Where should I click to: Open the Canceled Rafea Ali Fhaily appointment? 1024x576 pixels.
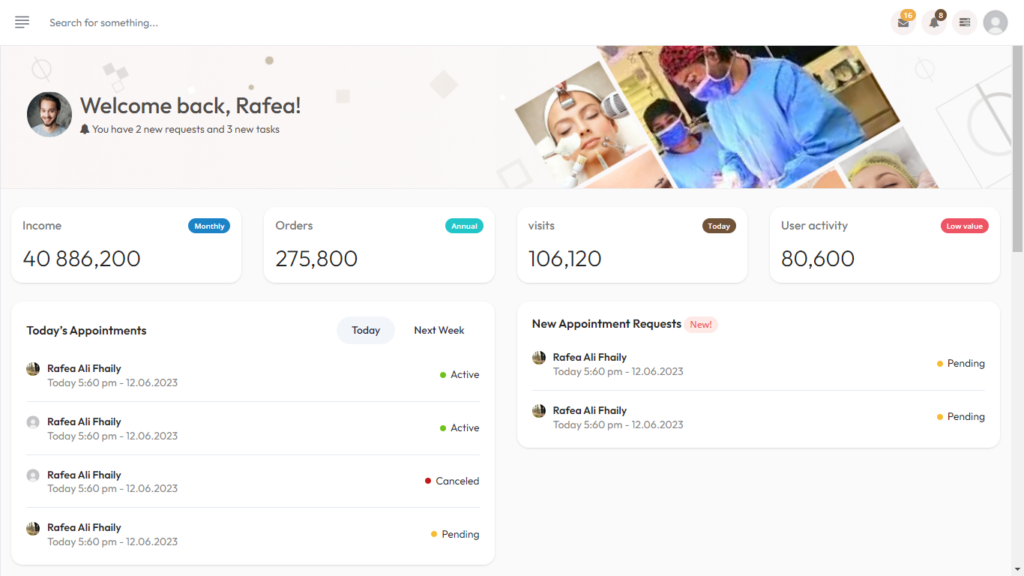coord(253,481)
